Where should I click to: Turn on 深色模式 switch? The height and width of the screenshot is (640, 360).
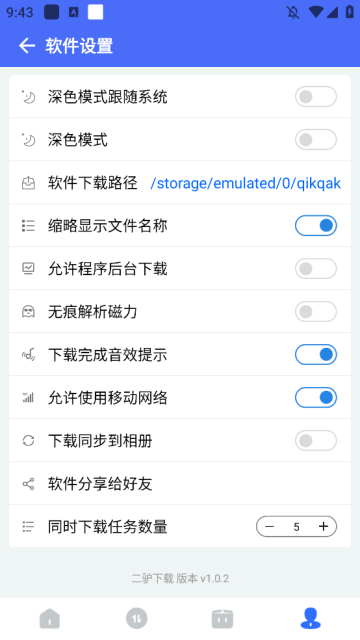tap(316, 140)
